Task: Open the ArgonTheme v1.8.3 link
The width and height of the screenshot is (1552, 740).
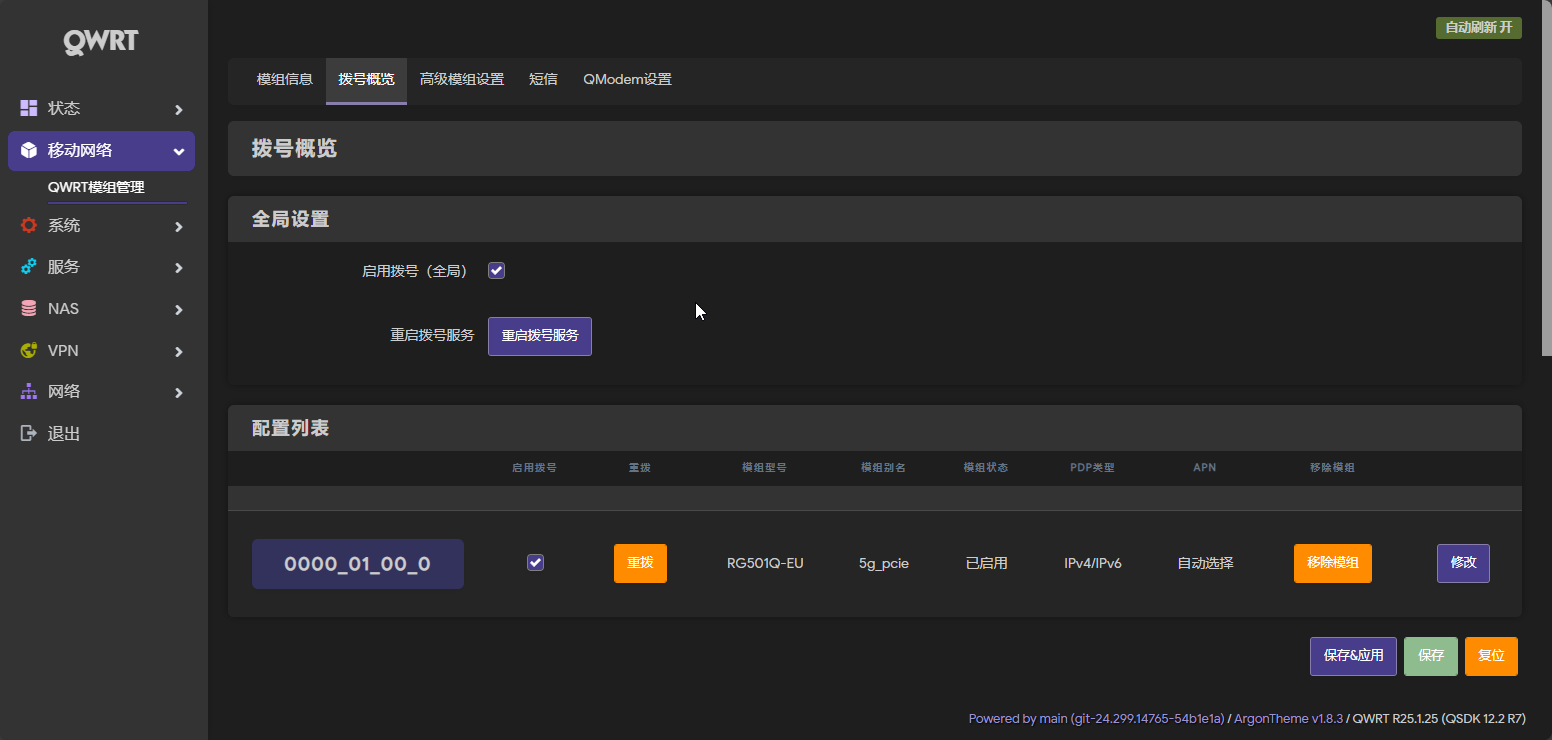Action: [1287, 718]
